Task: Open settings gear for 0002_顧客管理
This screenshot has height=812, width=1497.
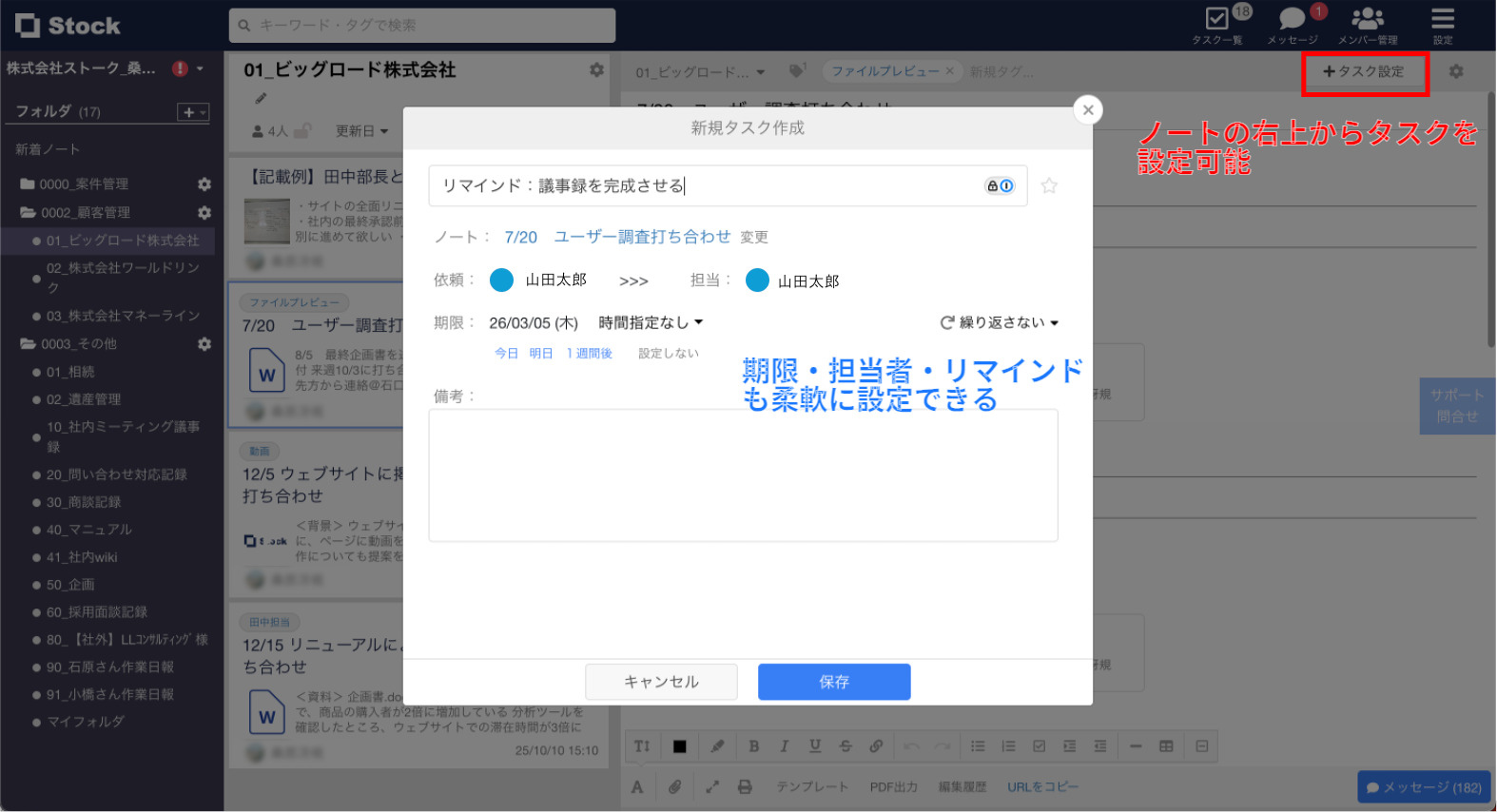Action: click(x=204, y=213)
